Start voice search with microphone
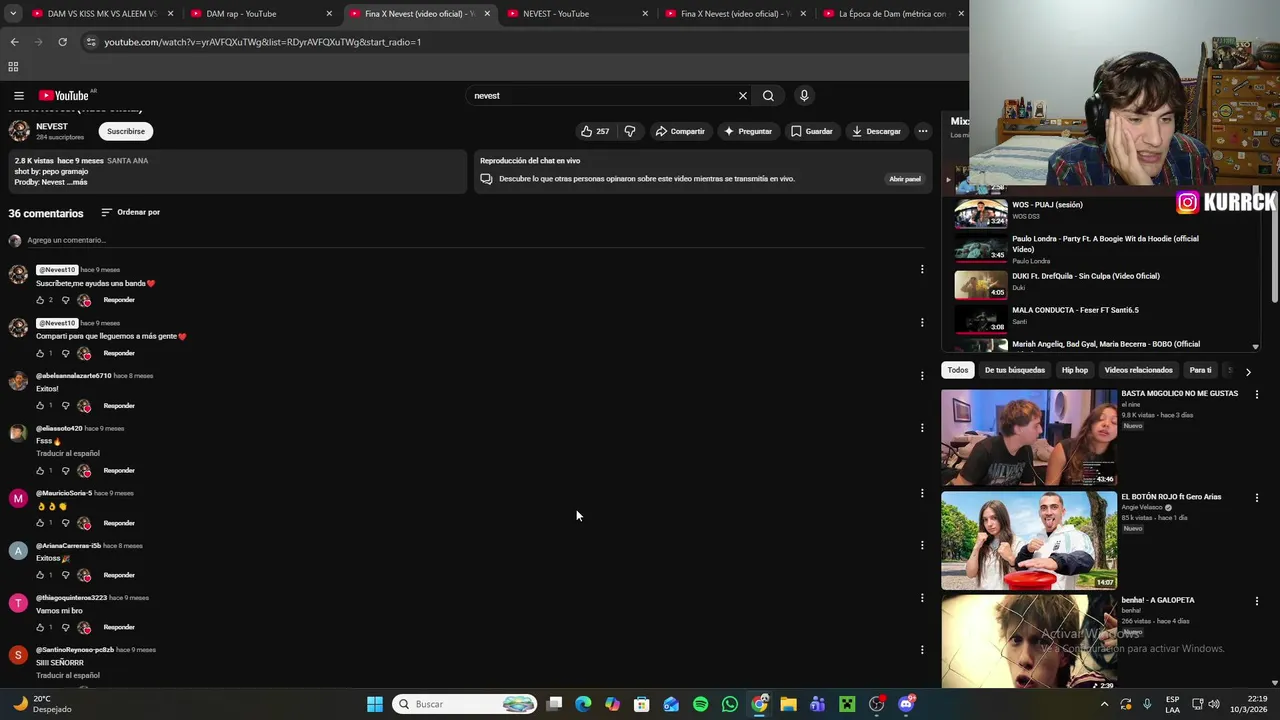The width and height of the screenshot is (1280, 720). point(804,96)
